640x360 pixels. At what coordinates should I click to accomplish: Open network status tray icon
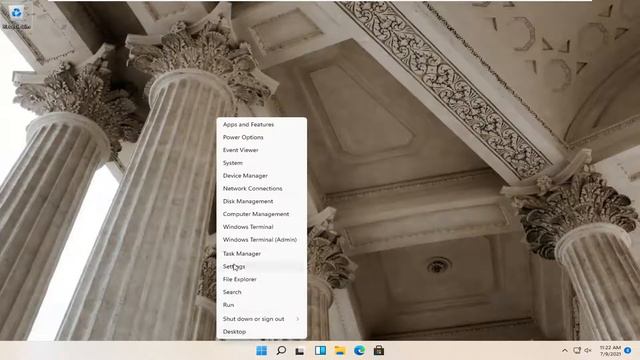577,351
